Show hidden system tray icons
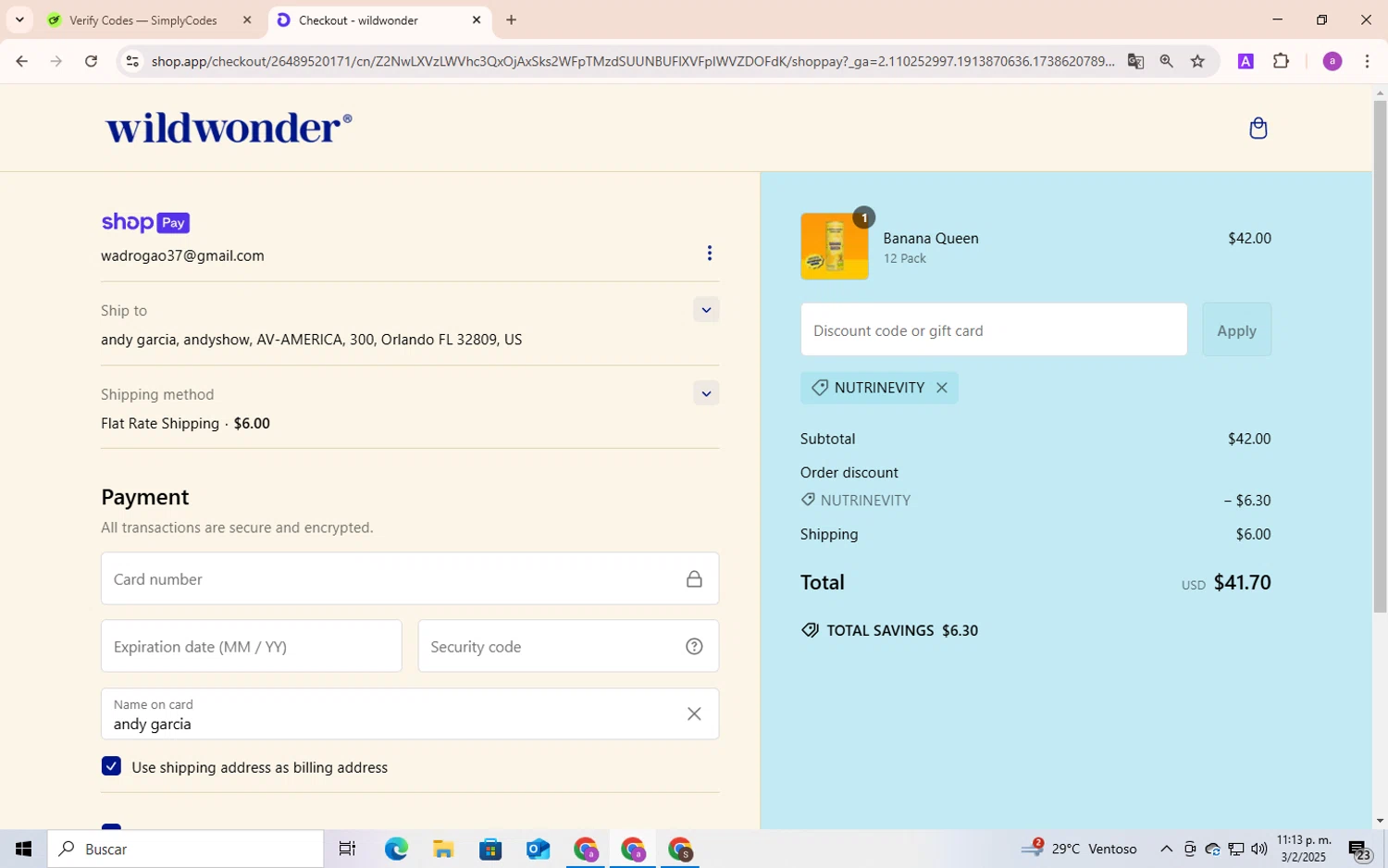Screen dimensions: 1388x868 (1166, 849)
